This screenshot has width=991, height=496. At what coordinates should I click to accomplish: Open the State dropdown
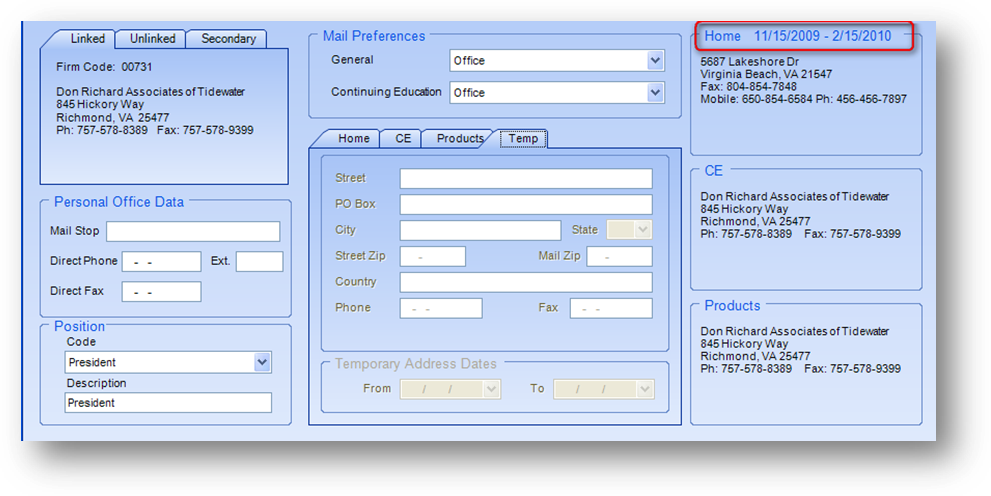coord(642,230)
